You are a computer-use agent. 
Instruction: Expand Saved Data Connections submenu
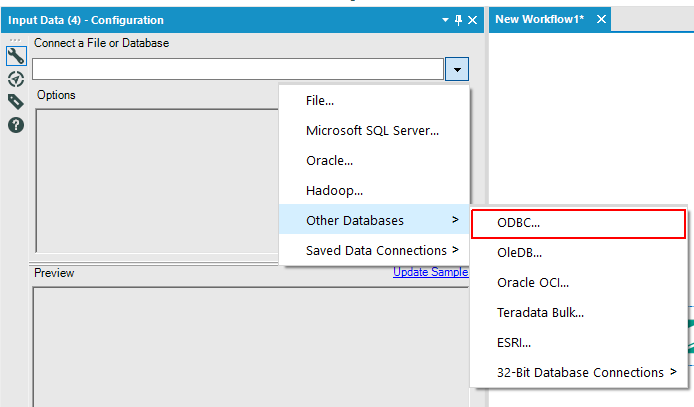pos(374,250)
